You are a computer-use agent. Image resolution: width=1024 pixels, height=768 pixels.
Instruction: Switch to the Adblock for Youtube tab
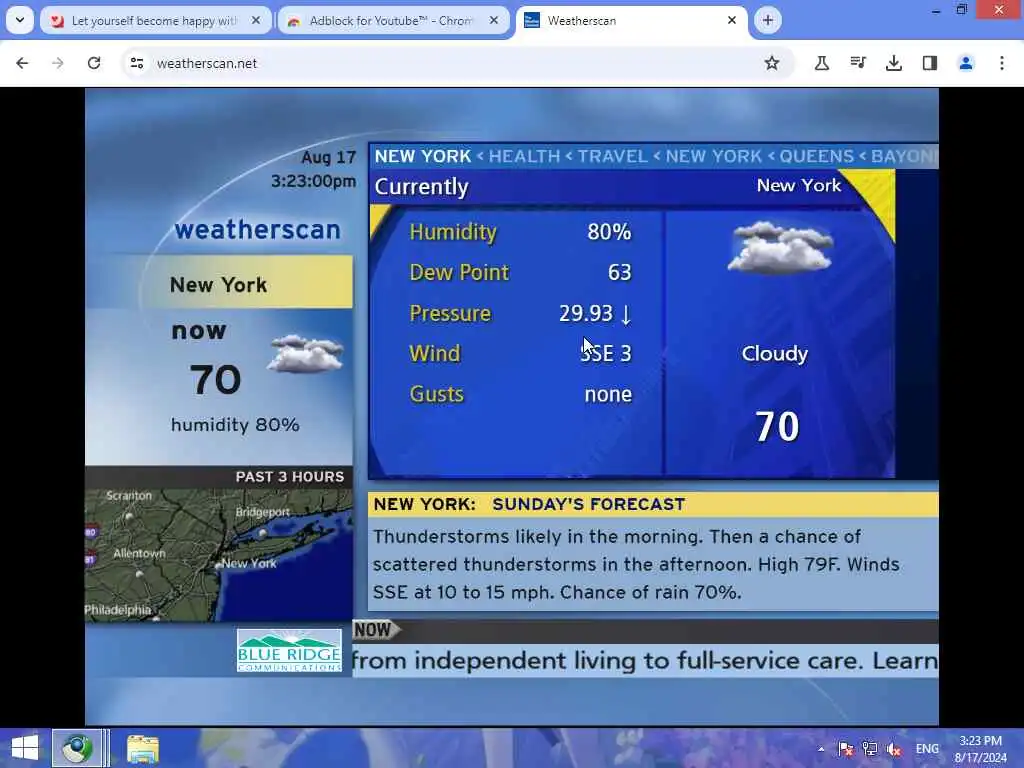tap(392, 21)
